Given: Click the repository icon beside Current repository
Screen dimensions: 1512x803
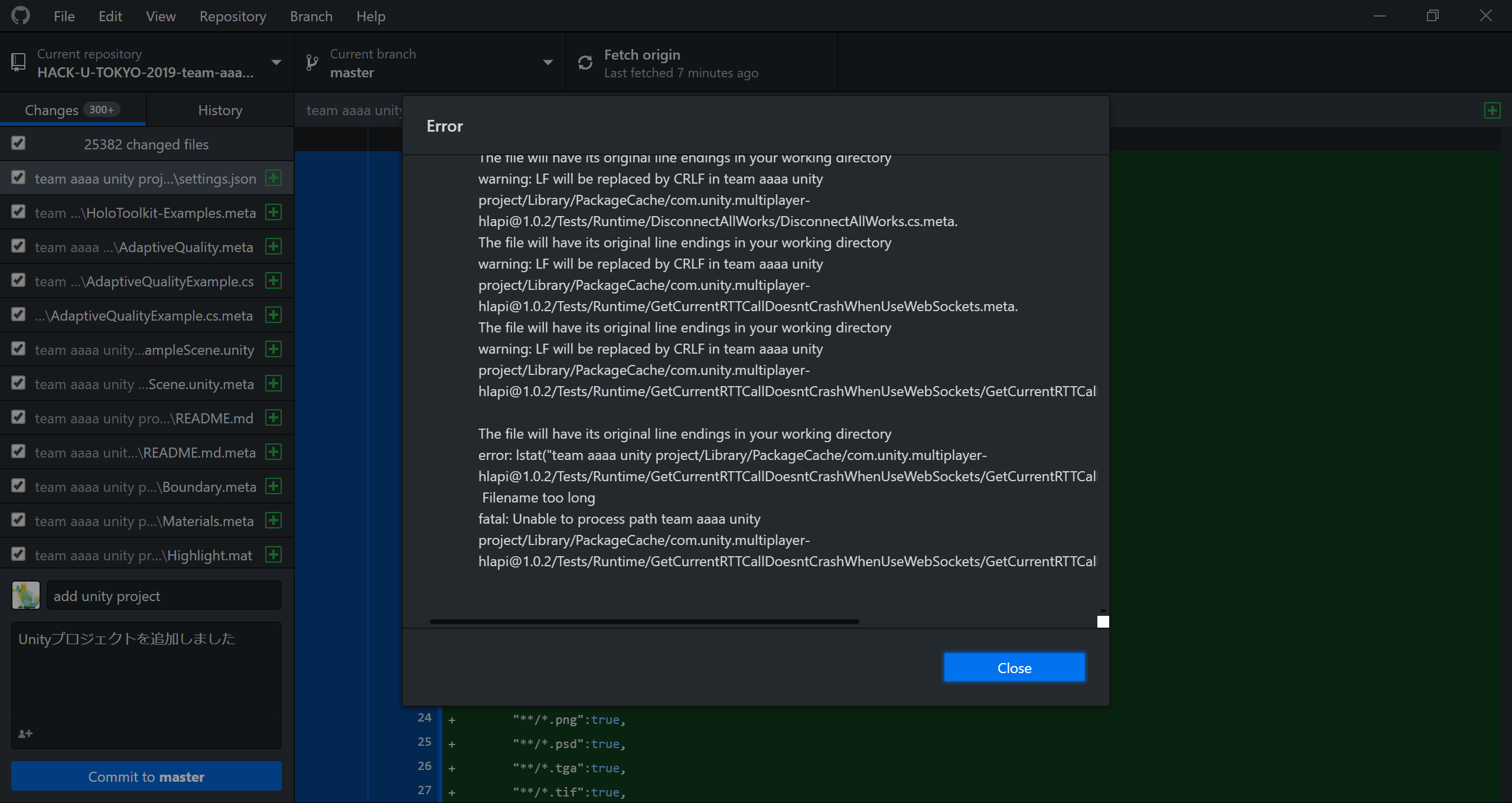Looking at the screenshot, I should (18, 63).
